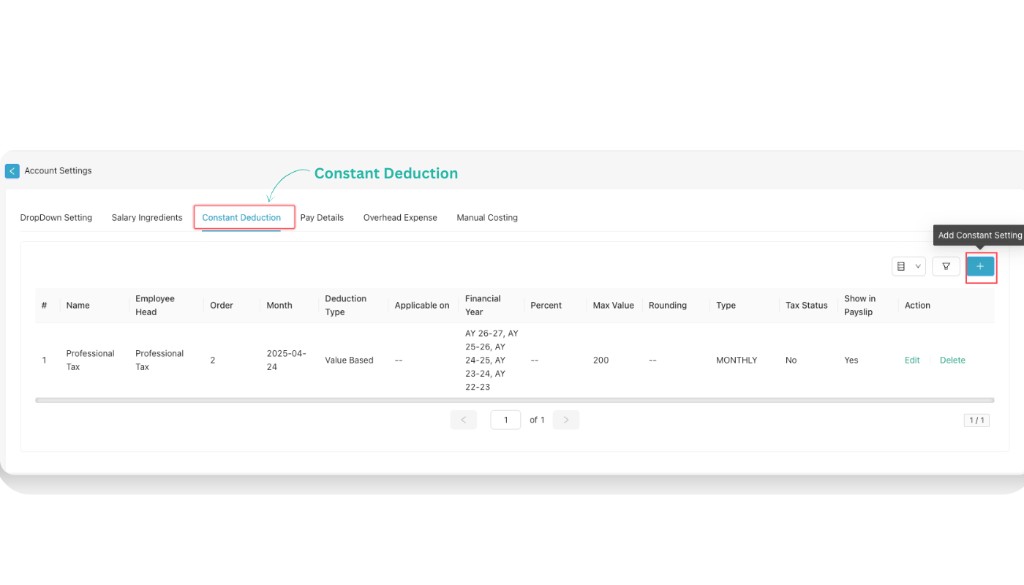Viewport: 1024px width, 585px height.
Task: Click the previous page left arrow
Action: pos(463,419)
